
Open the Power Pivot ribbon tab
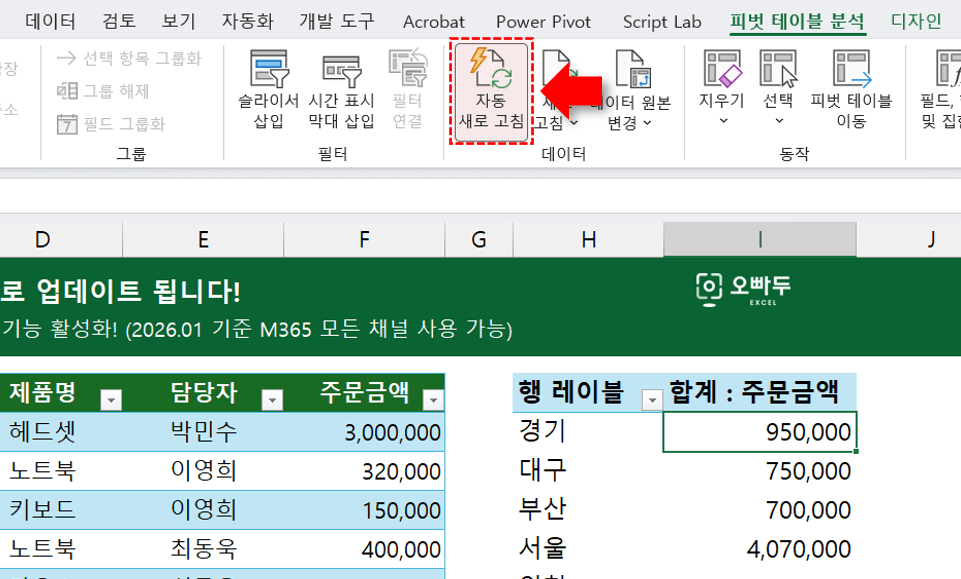tap(543, 19)
